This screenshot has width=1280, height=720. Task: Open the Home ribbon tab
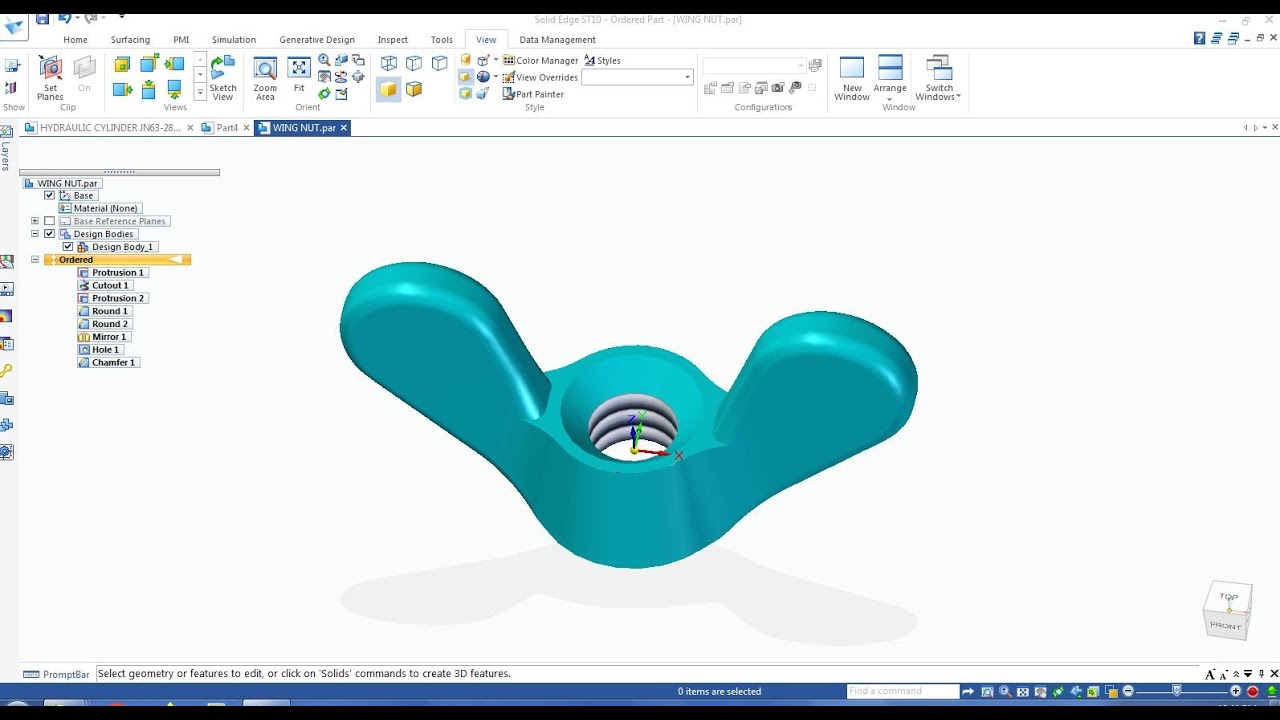[75, 40]
